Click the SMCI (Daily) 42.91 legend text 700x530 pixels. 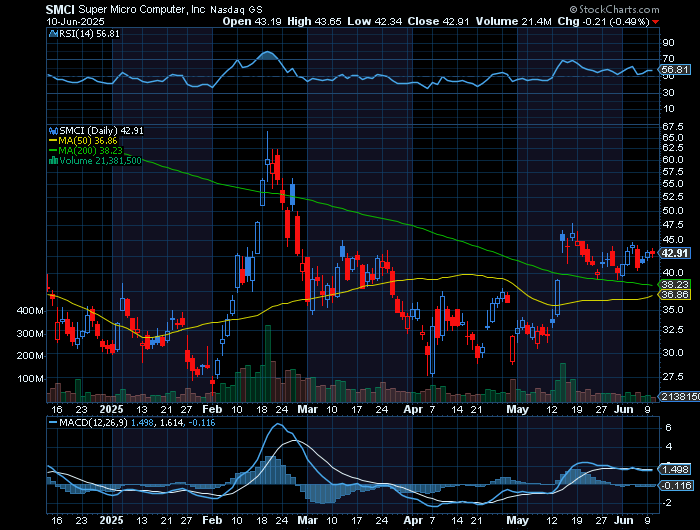101,131
